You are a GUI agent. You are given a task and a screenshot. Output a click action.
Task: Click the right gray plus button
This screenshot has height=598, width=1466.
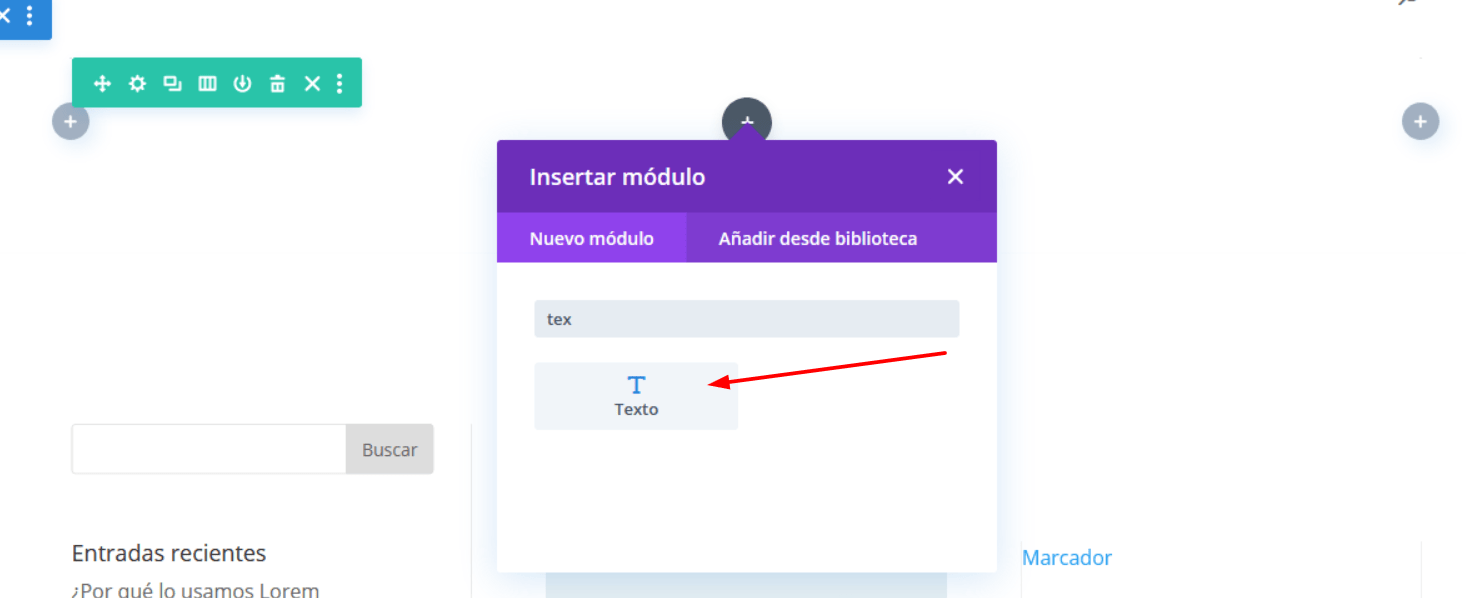click(1420, 122)
